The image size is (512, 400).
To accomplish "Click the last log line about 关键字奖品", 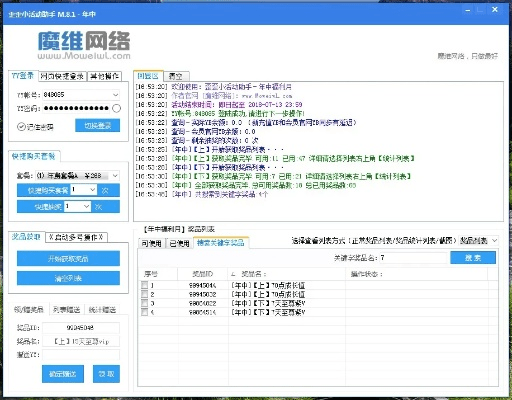I will [x=202, y=194].
